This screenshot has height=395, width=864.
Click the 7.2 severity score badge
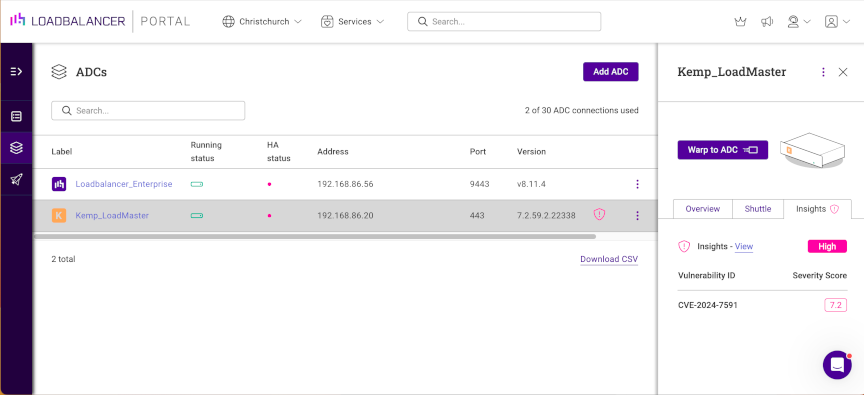pyautogui.click(x=835, y=305)
